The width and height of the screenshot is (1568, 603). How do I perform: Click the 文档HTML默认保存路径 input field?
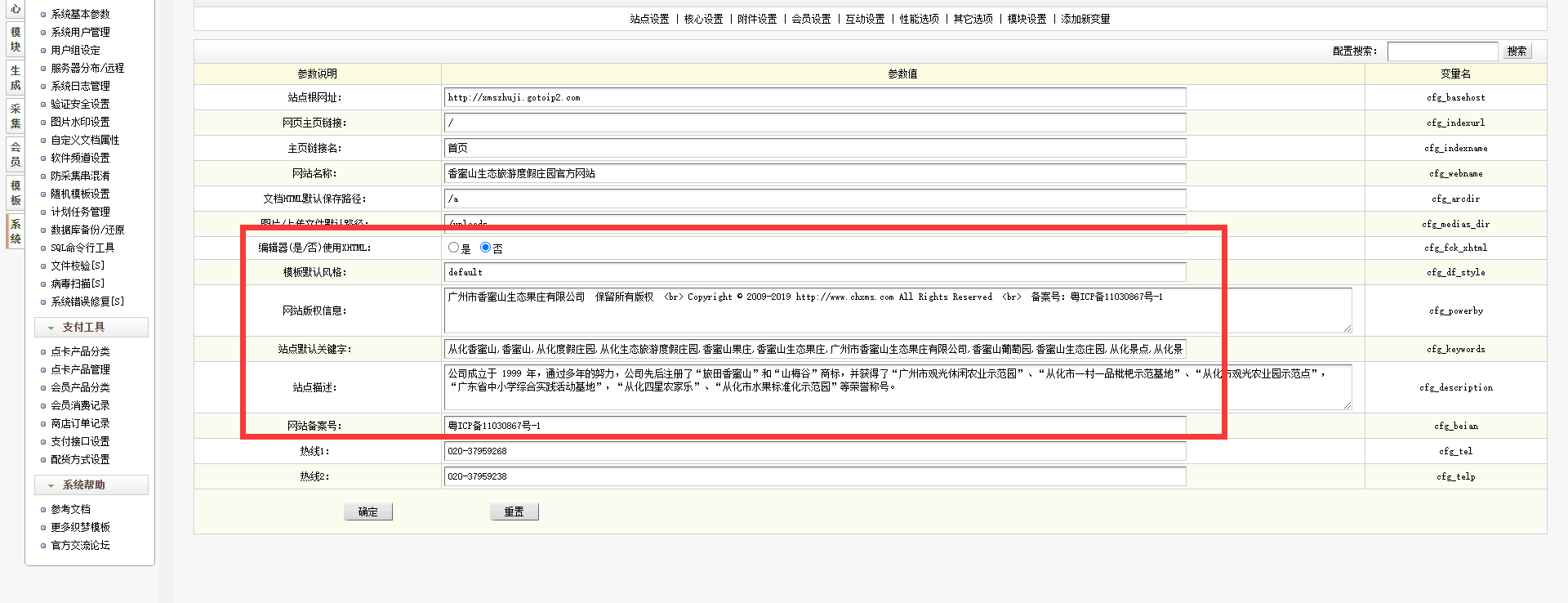click(815, 199)
